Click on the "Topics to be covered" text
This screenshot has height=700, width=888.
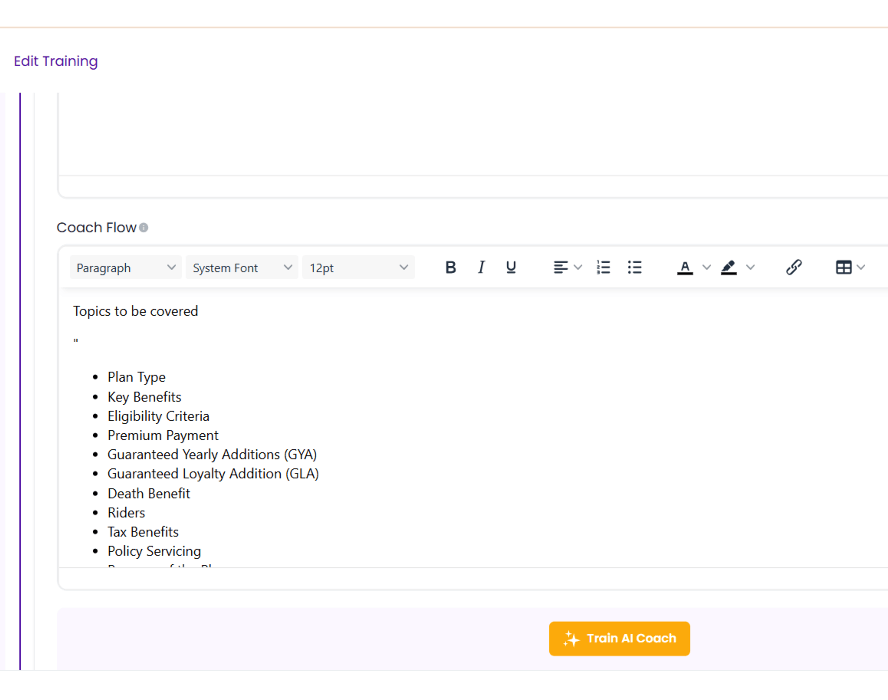[x=136, y=311]
